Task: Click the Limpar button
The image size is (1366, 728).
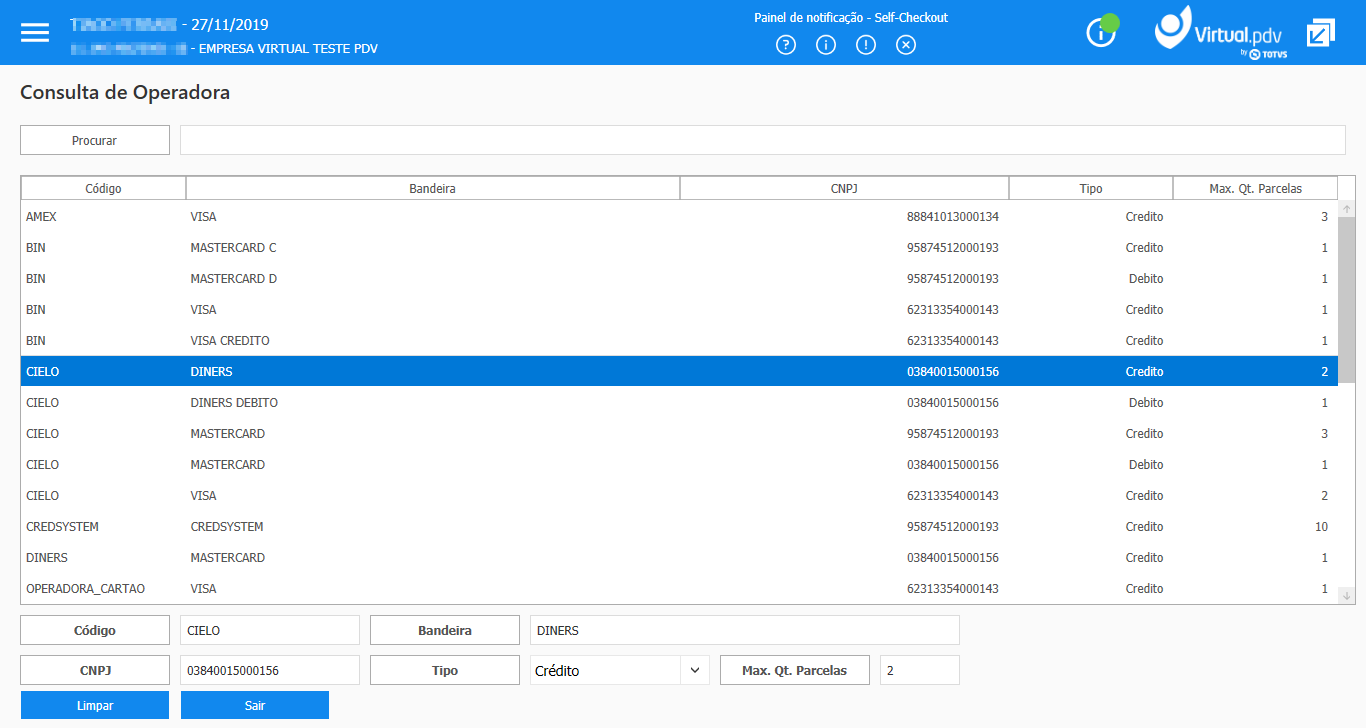Action: [x=95, y=705]
